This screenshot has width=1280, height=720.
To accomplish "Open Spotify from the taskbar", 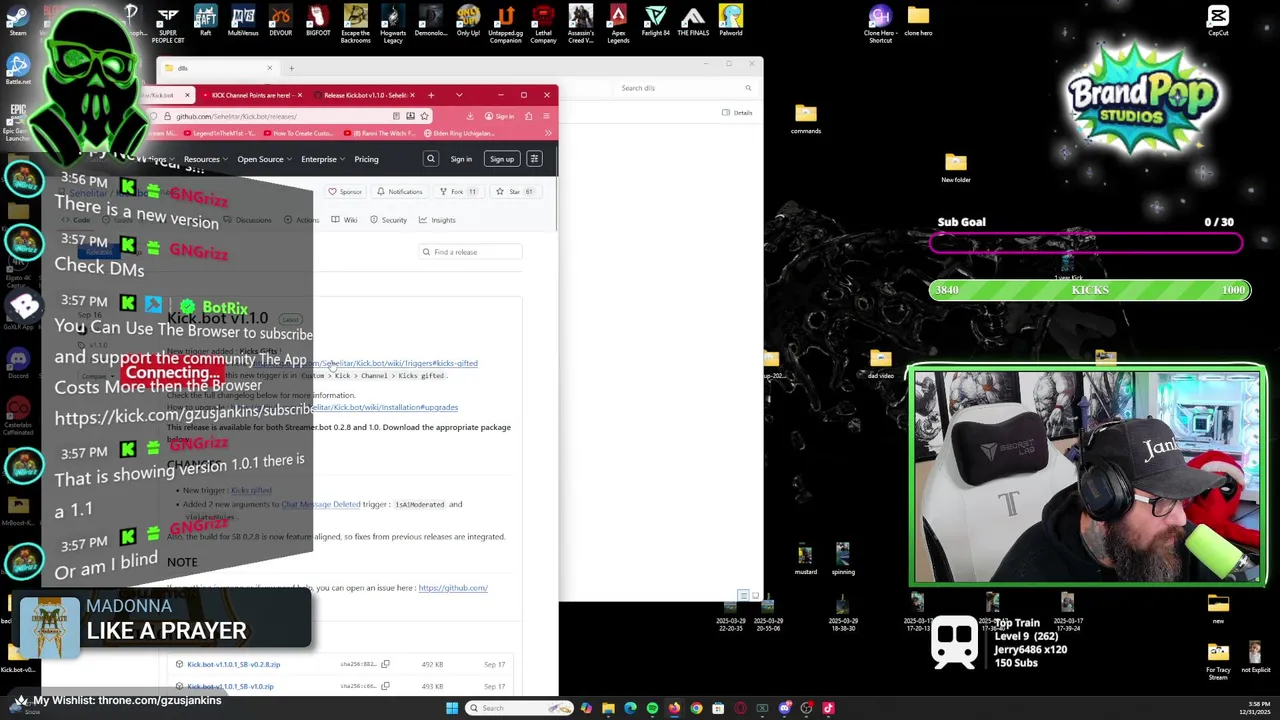I will coord(652,708).
